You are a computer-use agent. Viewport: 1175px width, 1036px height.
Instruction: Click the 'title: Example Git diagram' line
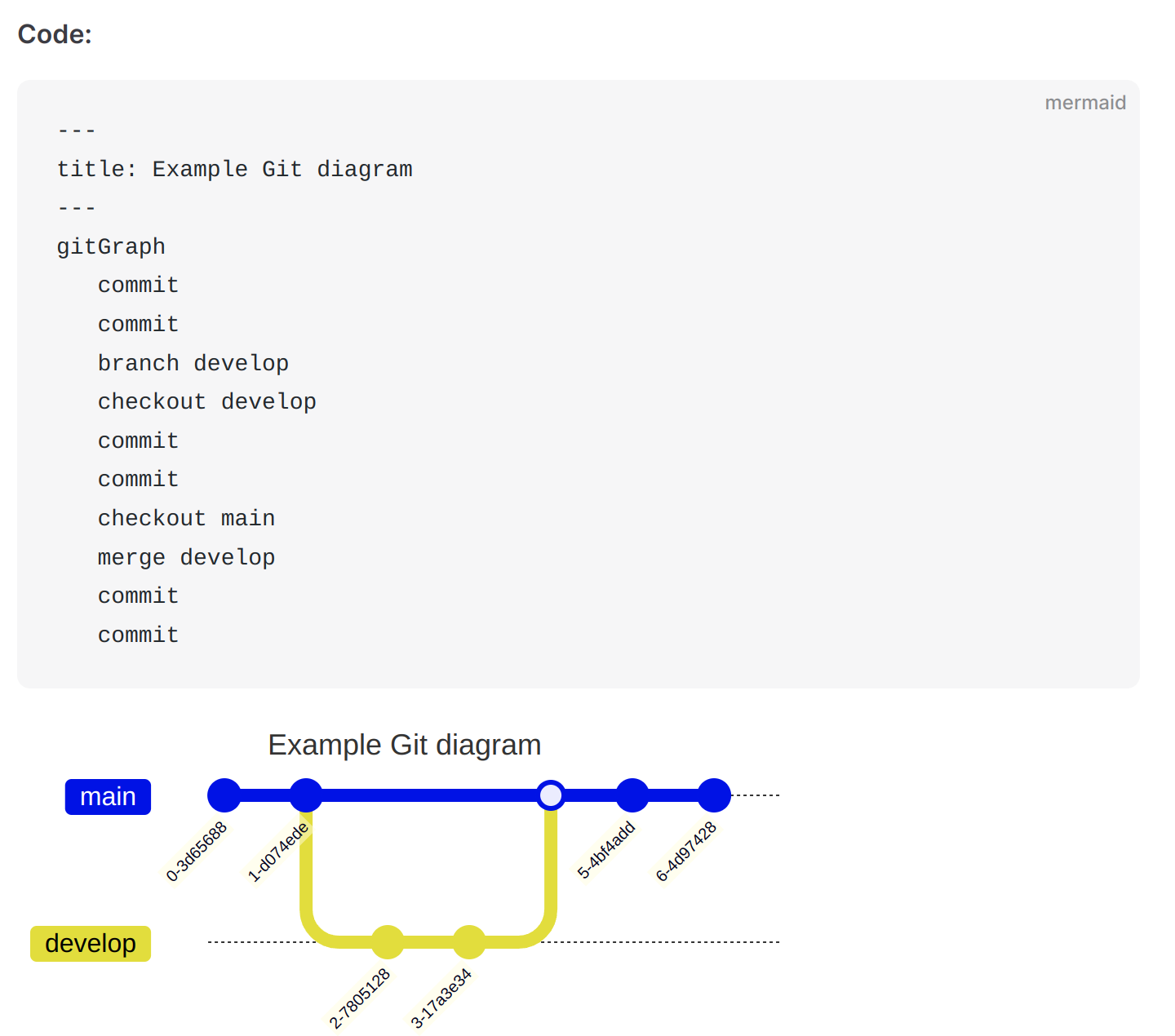coord(235,169)
